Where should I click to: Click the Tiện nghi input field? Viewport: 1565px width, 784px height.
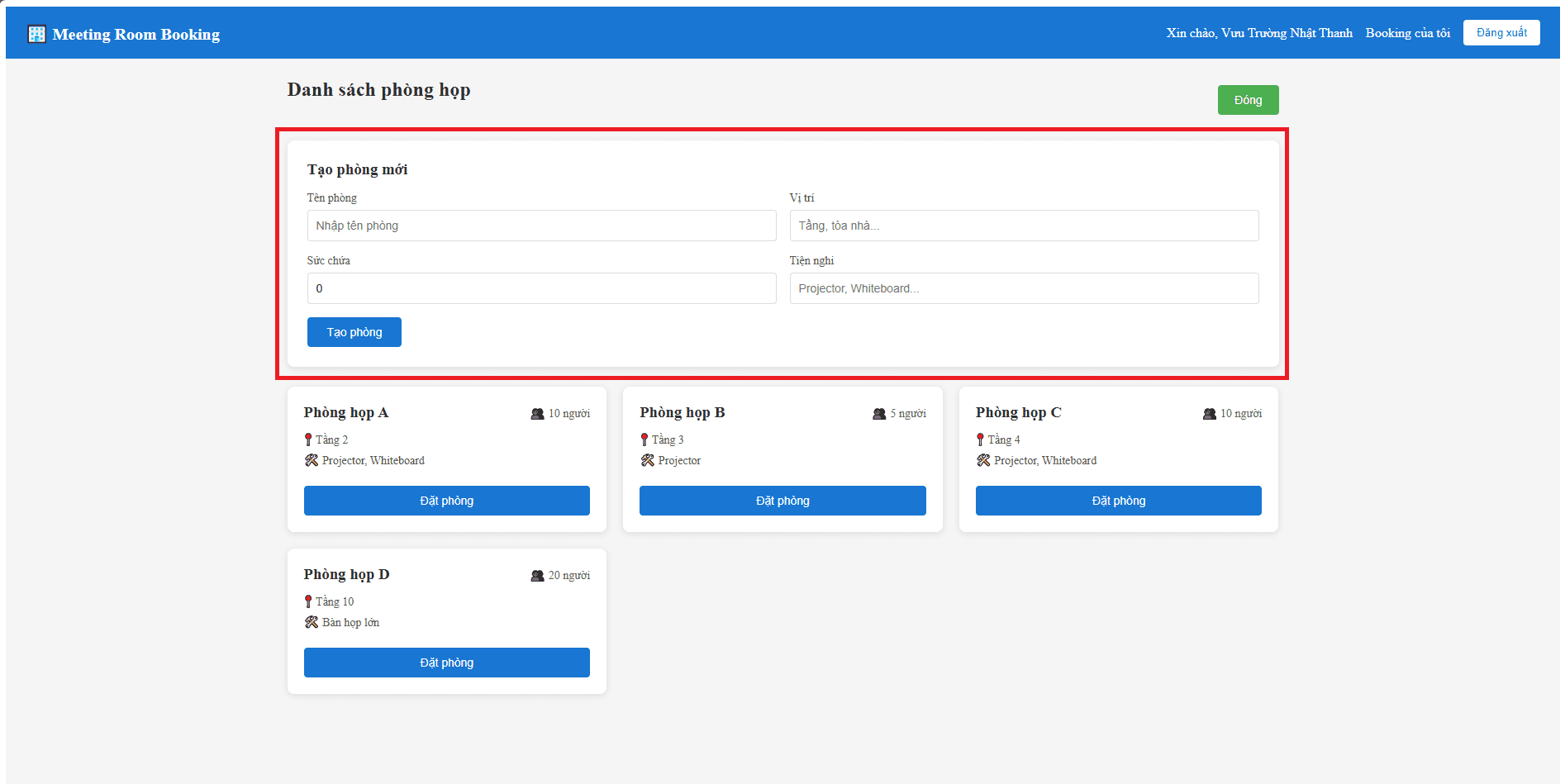1024,288
